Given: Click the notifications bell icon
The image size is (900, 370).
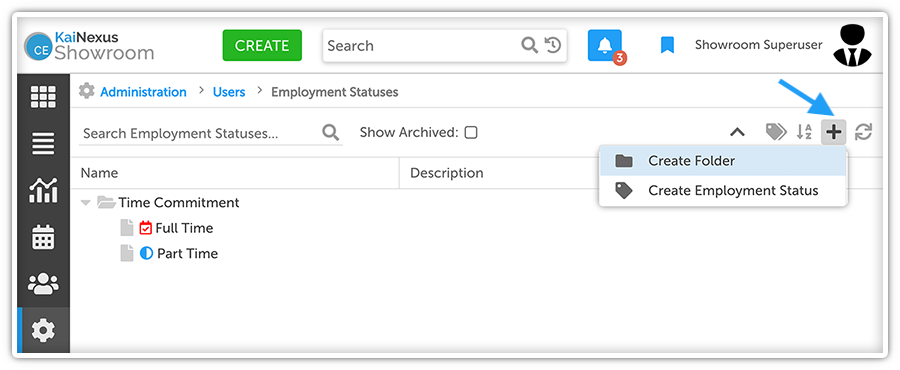Looking at the screenshot, I should (x=604, y=46).
